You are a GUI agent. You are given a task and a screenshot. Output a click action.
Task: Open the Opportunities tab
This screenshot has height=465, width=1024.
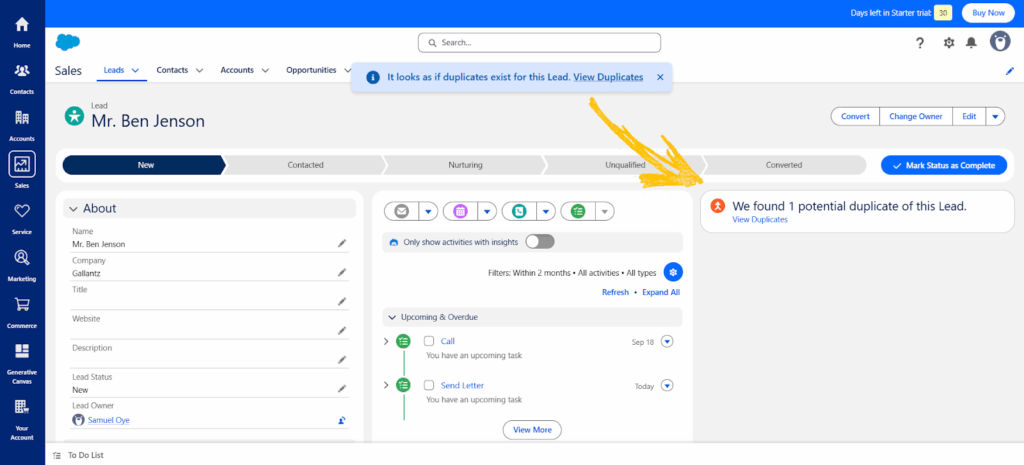pyautogui.click(x=311, y=70)
